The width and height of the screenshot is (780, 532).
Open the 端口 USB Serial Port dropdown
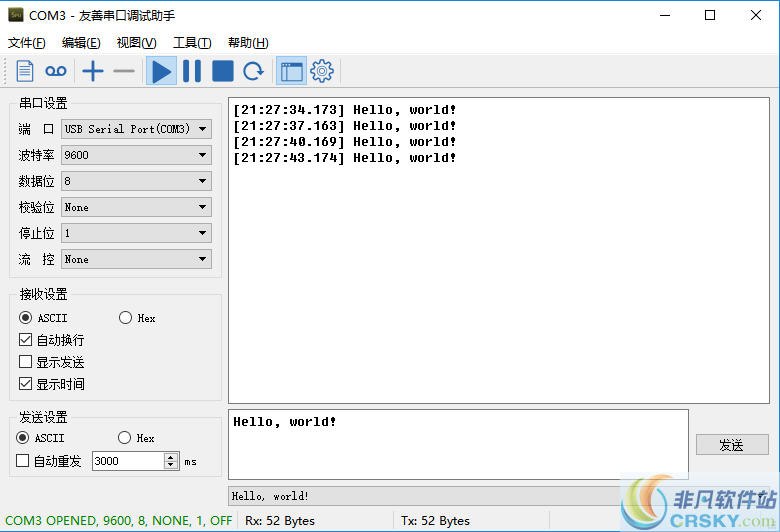click(136, 129)
